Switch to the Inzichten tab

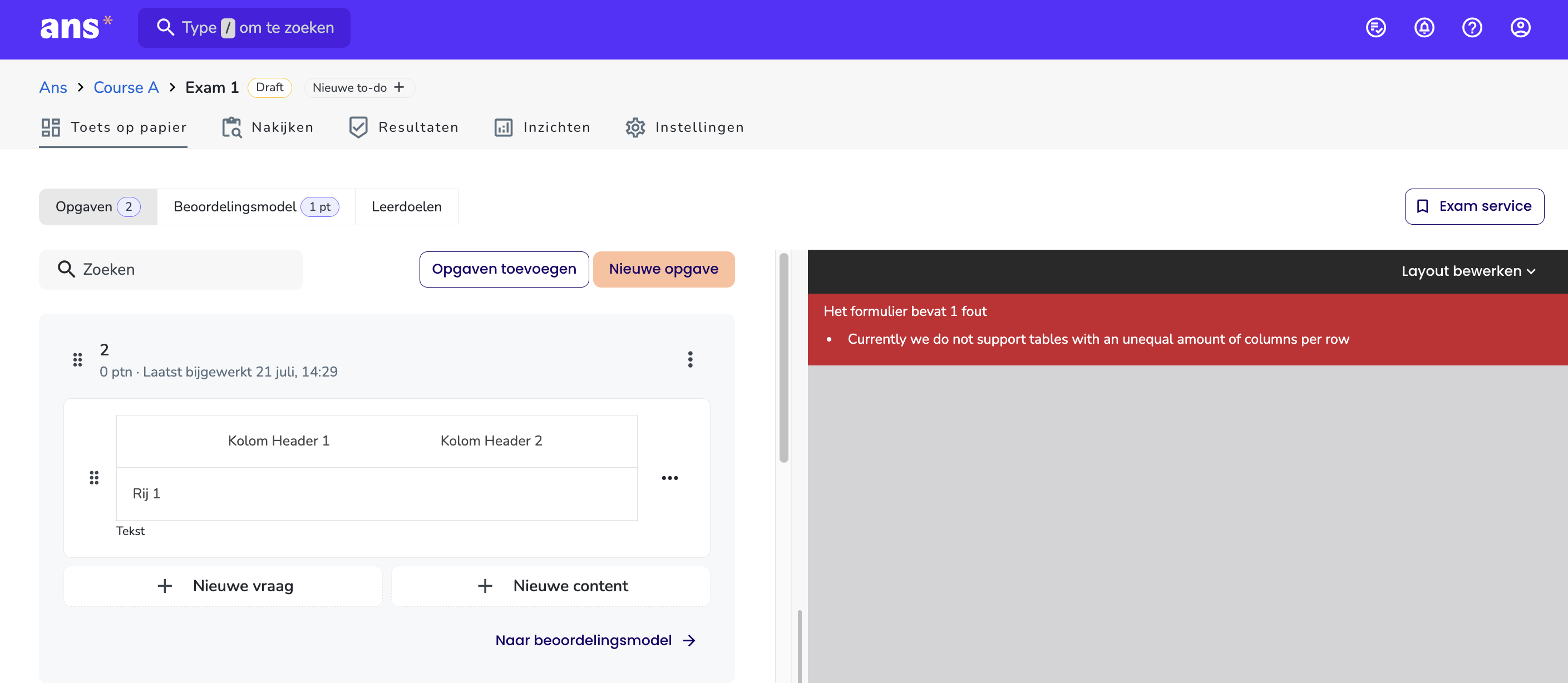pos(543,127)
